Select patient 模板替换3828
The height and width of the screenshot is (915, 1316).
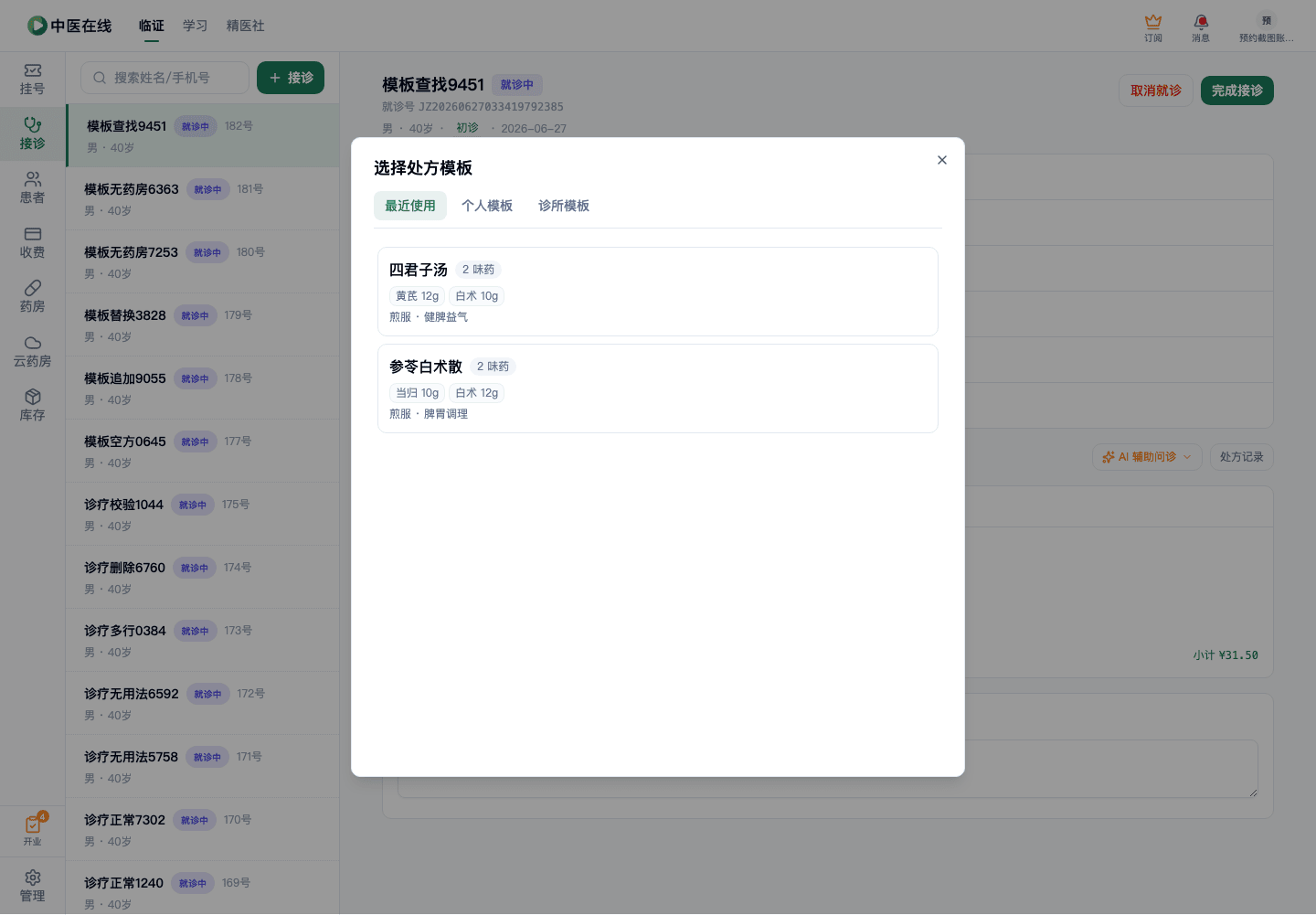click(x=202, y=325)
